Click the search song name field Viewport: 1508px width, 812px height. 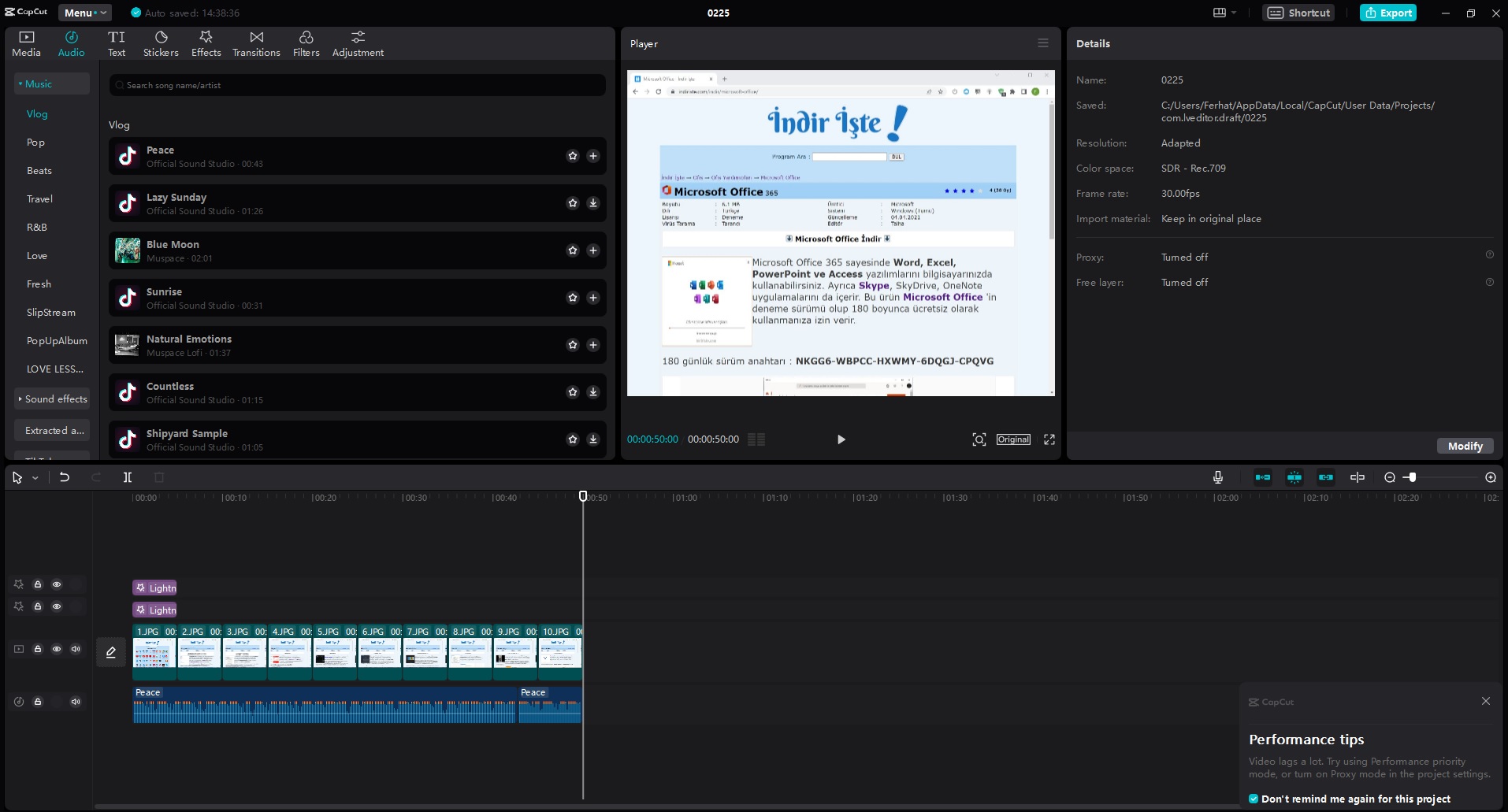tap(357, 85)
